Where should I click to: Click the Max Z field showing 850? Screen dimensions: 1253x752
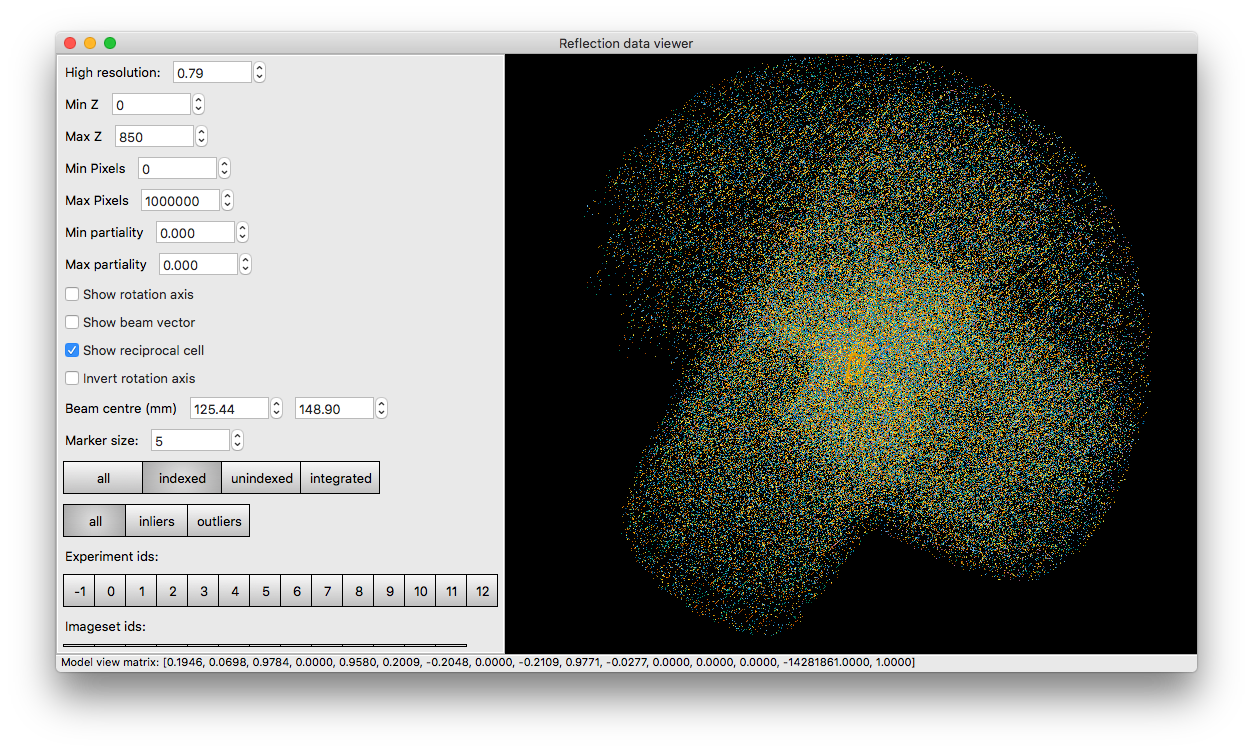(x=154, y=136)
